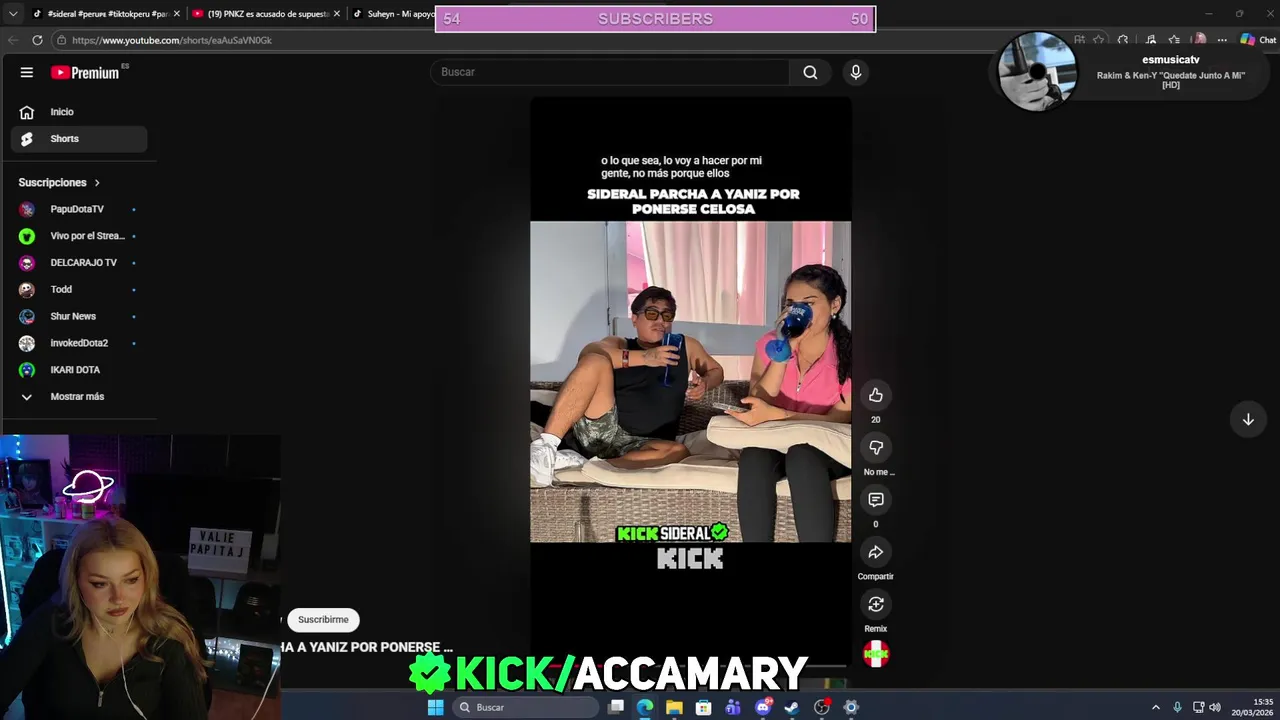Screen dimensions: 1280x720
Task: Click the magnifier search button
Action: pyautogui.click(x=810, y=72)
